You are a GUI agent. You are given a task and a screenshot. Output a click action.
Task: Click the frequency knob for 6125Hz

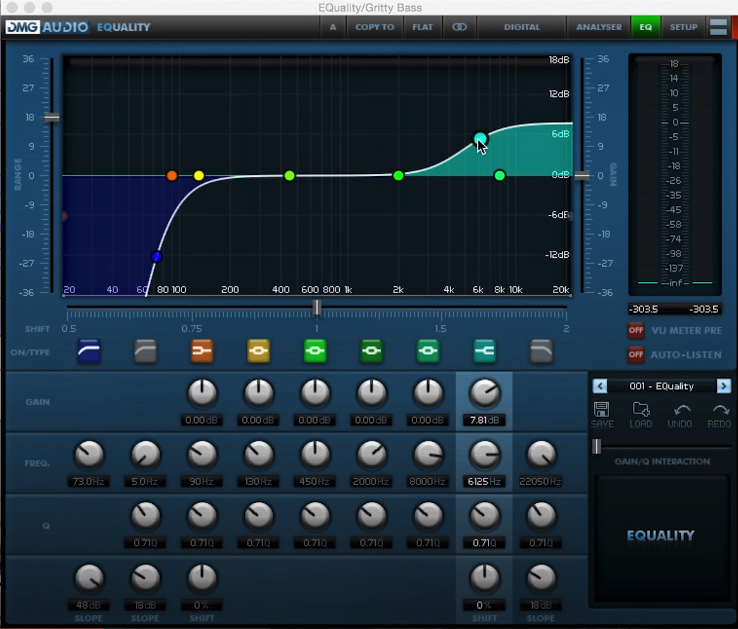484,454
